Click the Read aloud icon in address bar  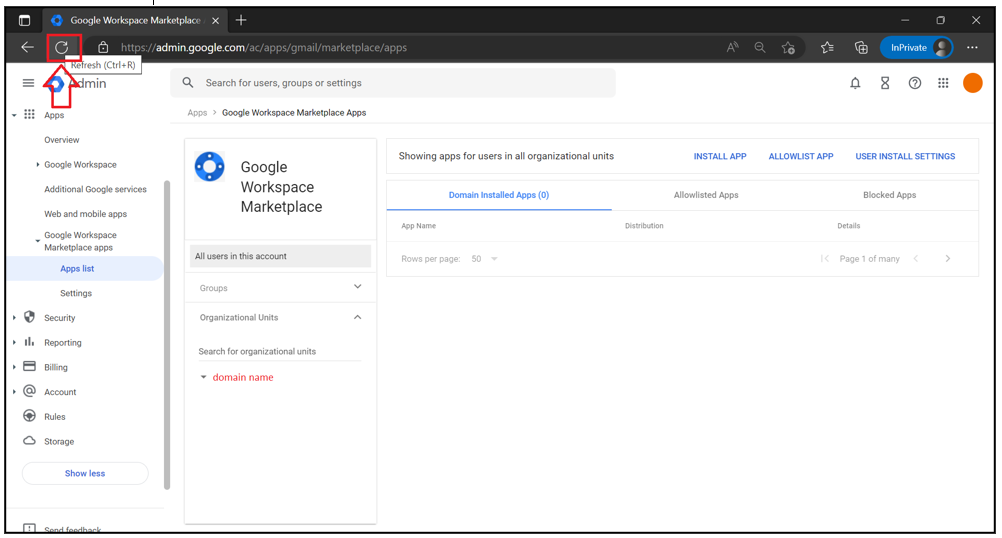click(x=732, y=47)
